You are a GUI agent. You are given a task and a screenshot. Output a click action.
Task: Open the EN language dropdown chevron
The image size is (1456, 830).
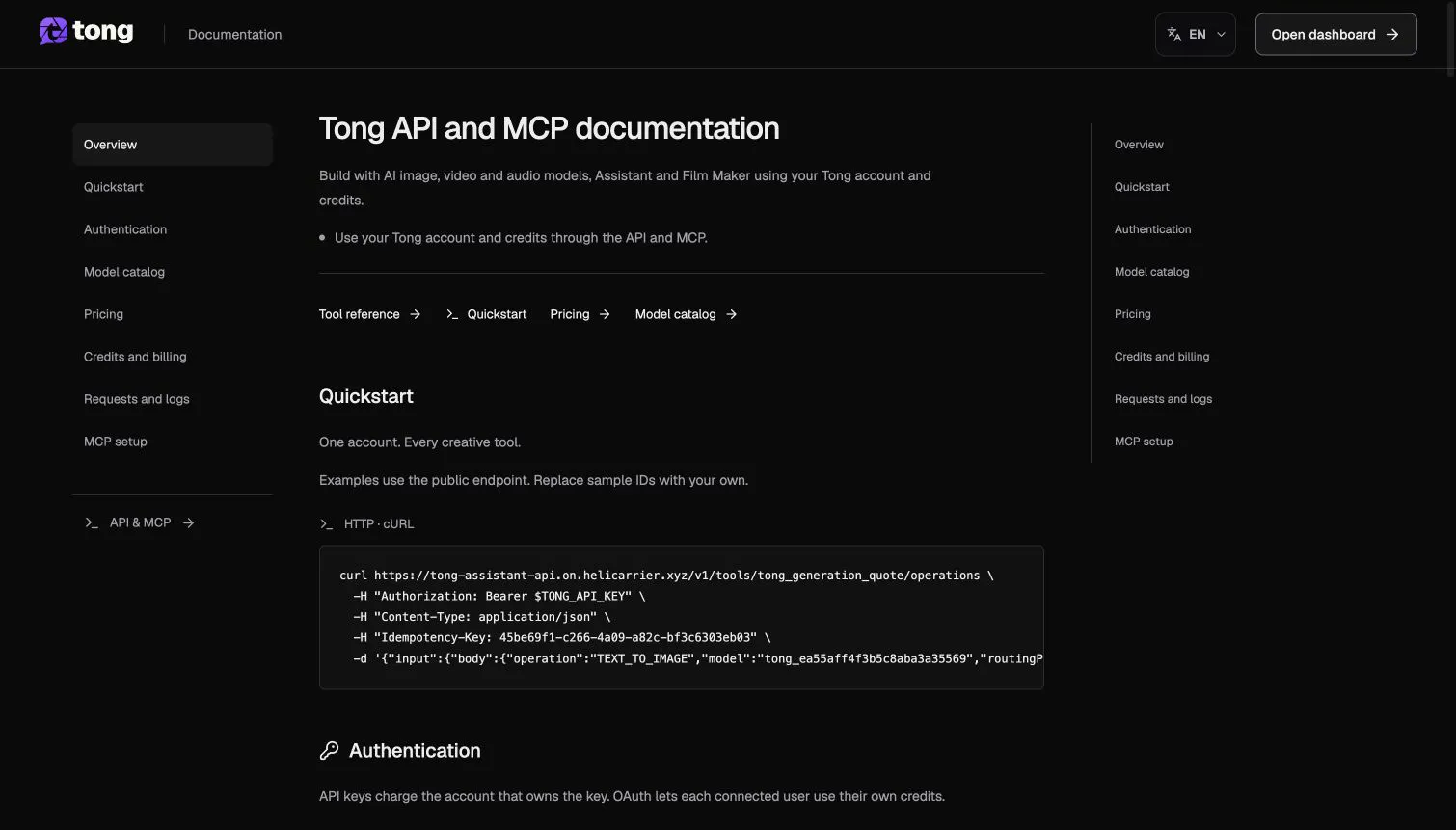pos(1221,35)
